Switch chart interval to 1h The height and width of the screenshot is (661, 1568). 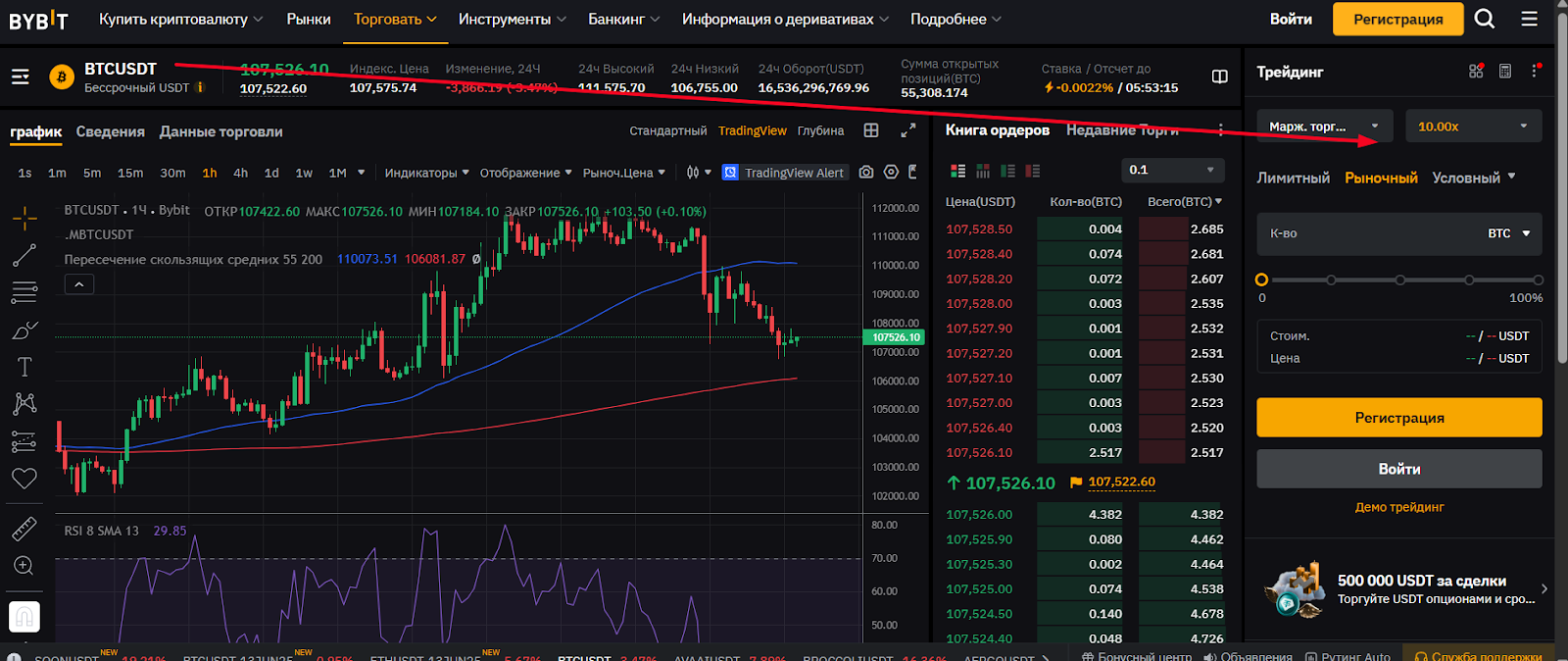coord(210,173)
